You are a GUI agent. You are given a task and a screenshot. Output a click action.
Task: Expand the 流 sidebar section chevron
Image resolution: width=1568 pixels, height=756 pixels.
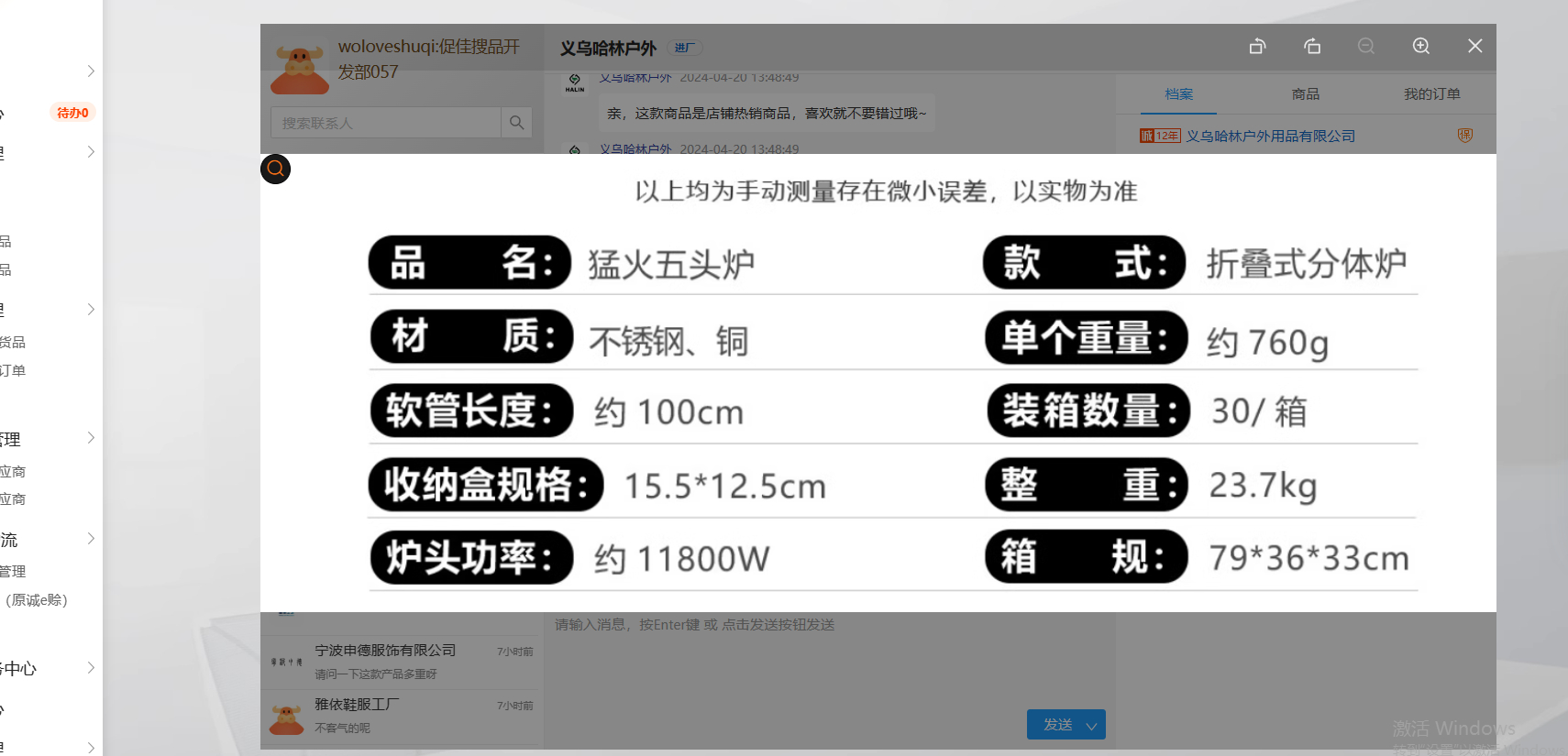click(91, 539)
